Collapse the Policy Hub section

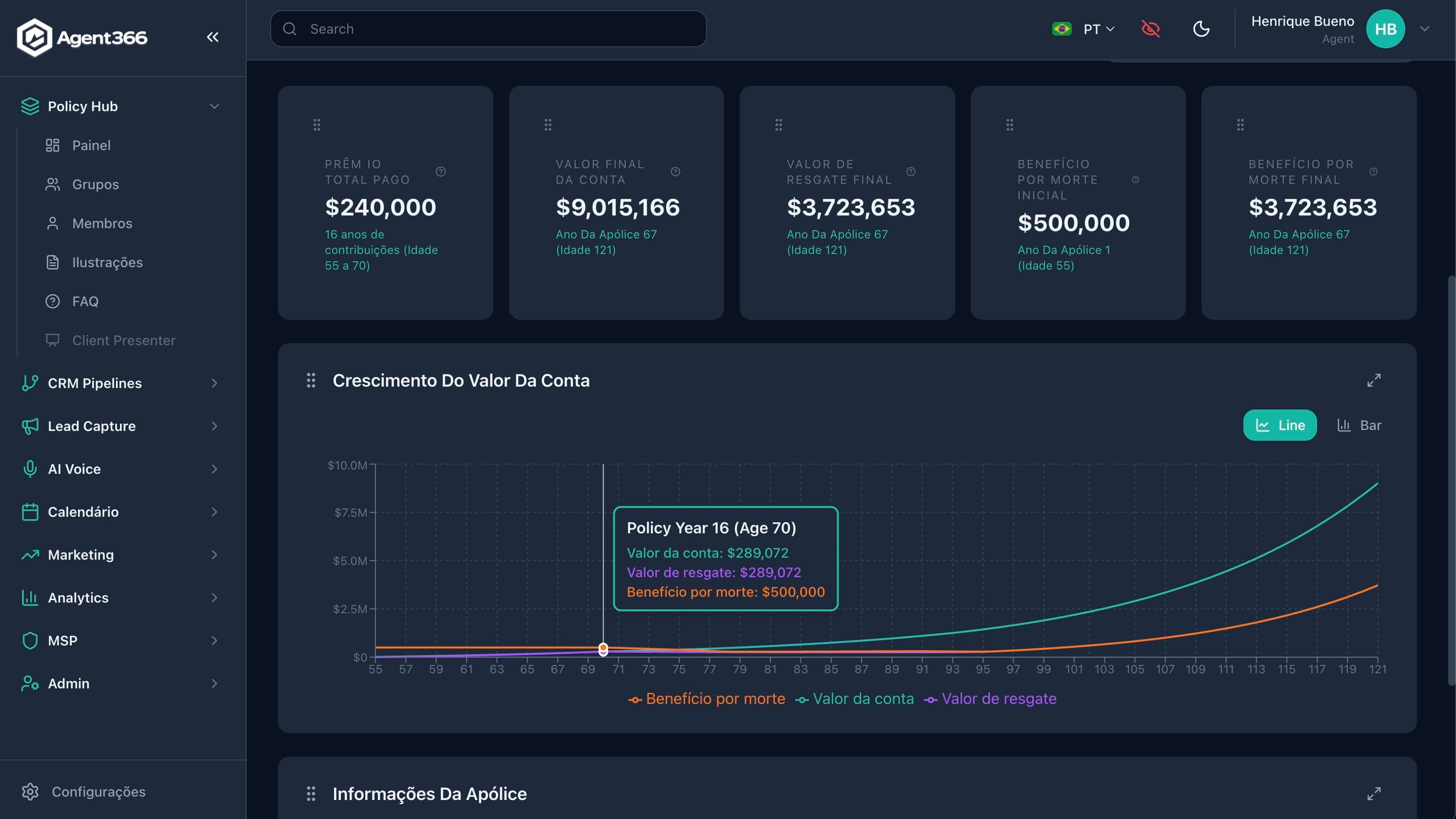pos(214,106)
